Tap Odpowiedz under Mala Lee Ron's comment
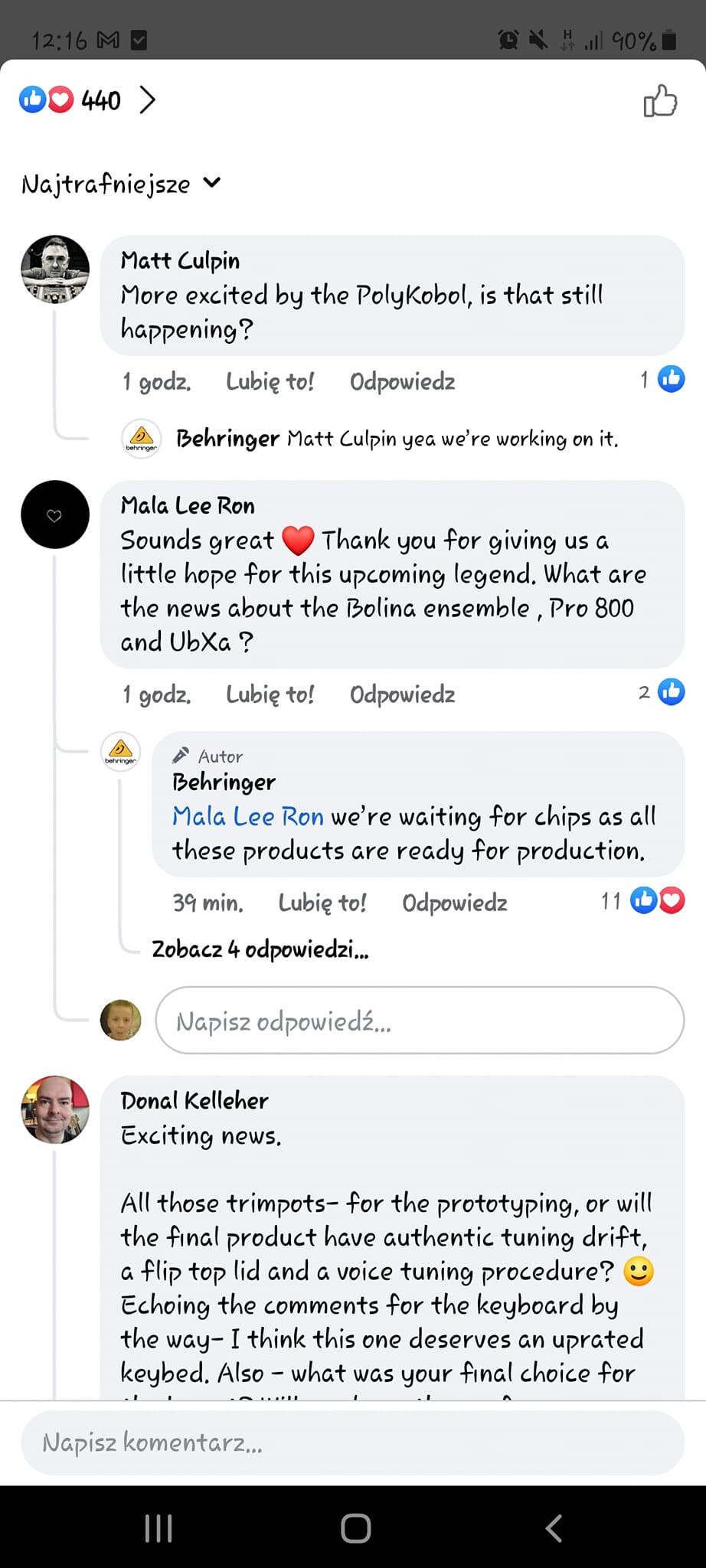 402,694
